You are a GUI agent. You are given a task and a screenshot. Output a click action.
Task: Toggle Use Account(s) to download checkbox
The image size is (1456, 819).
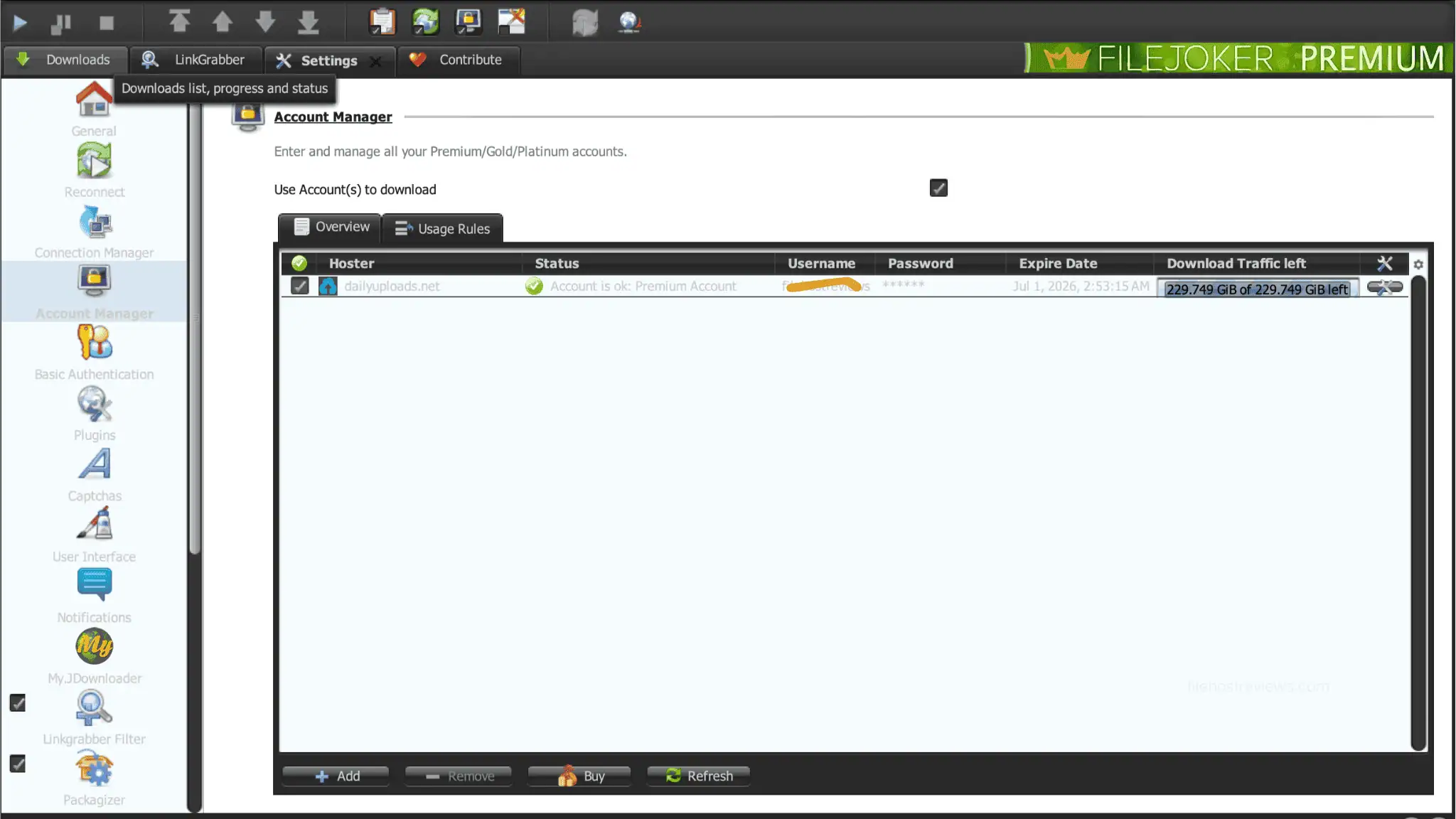click(938, 188)
